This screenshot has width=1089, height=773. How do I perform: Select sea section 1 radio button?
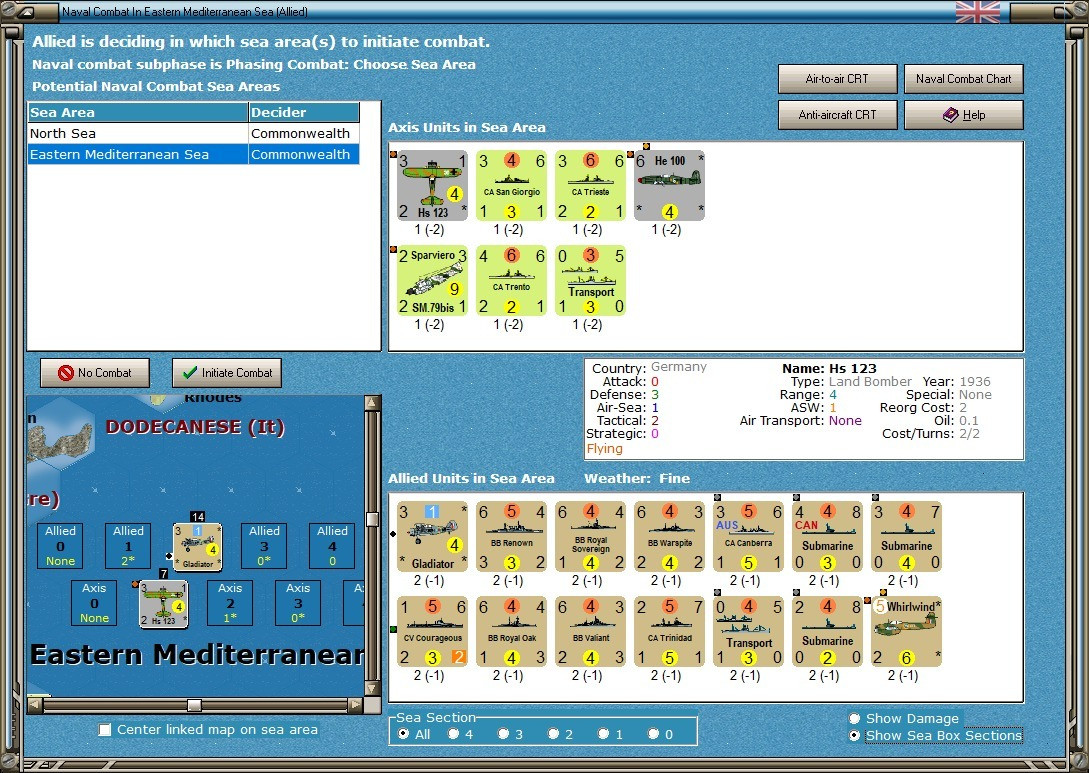[x=604, y=734]
